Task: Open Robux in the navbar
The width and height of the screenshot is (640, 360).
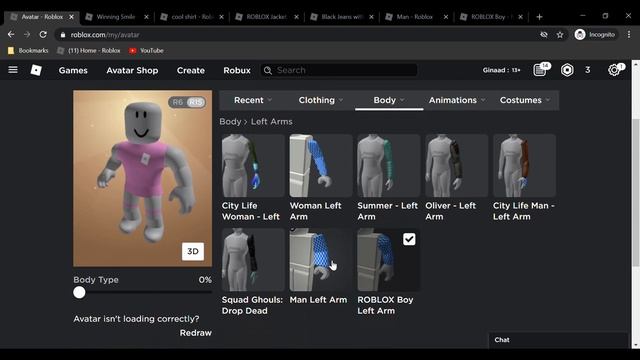Action: (237, 70)
